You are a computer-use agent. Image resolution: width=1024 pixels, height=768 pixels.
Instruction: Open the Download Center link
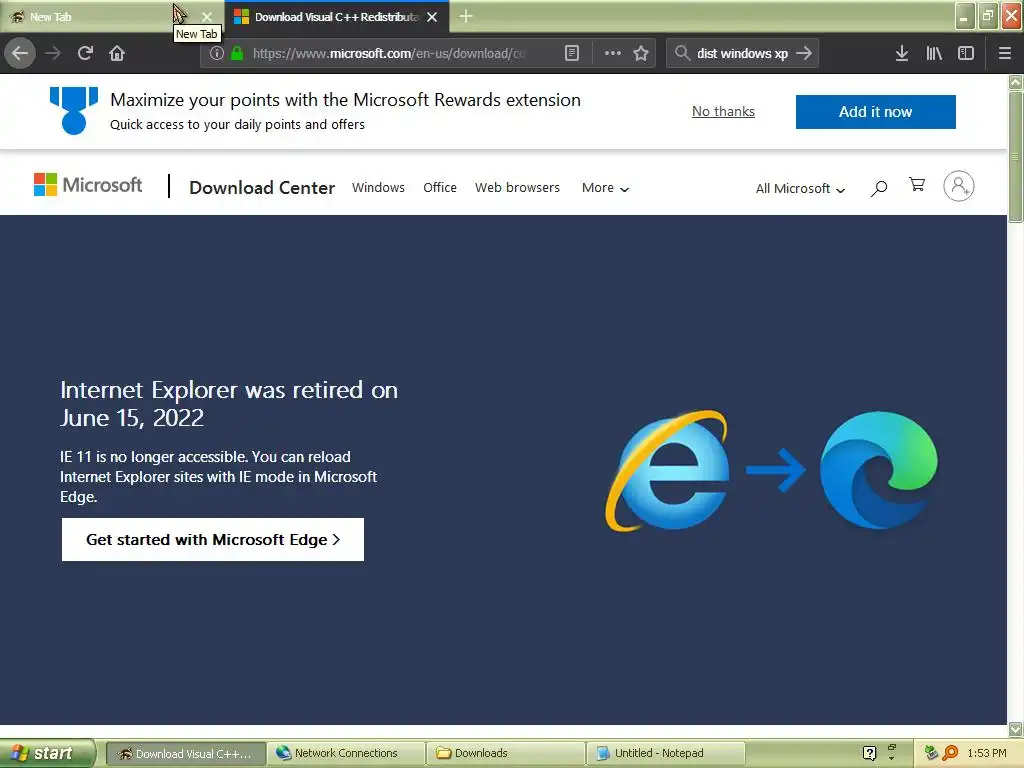tap(262, 187)
